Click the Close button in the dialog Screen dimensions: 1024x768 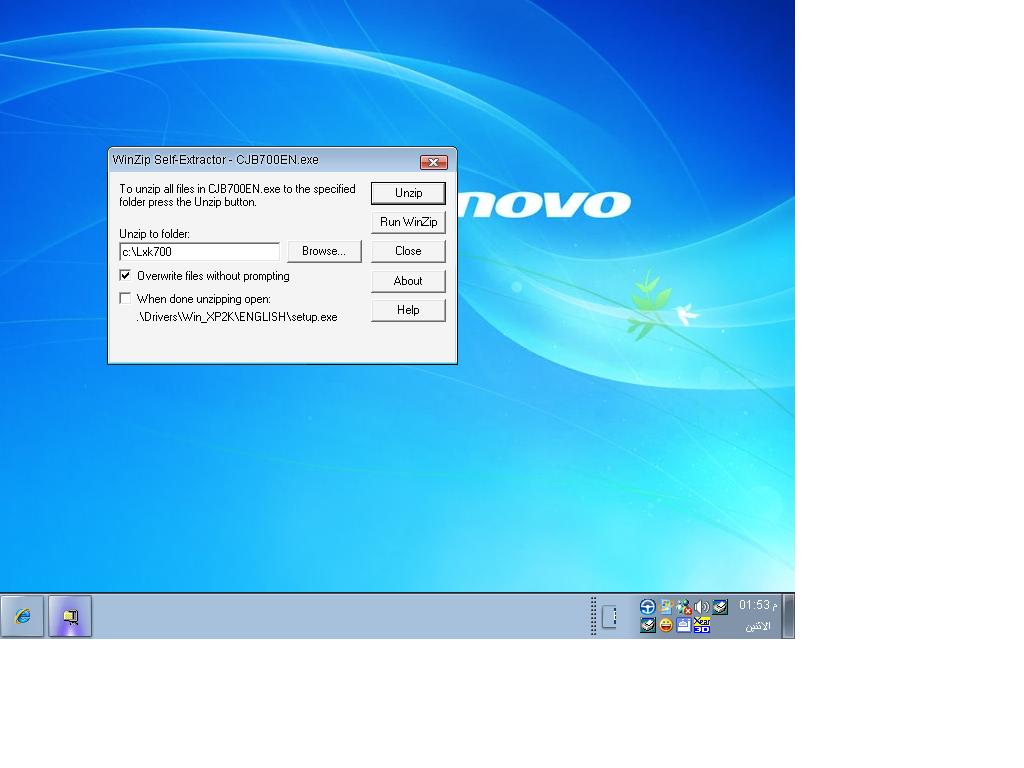pyautogui.click(x=408, y=251)
